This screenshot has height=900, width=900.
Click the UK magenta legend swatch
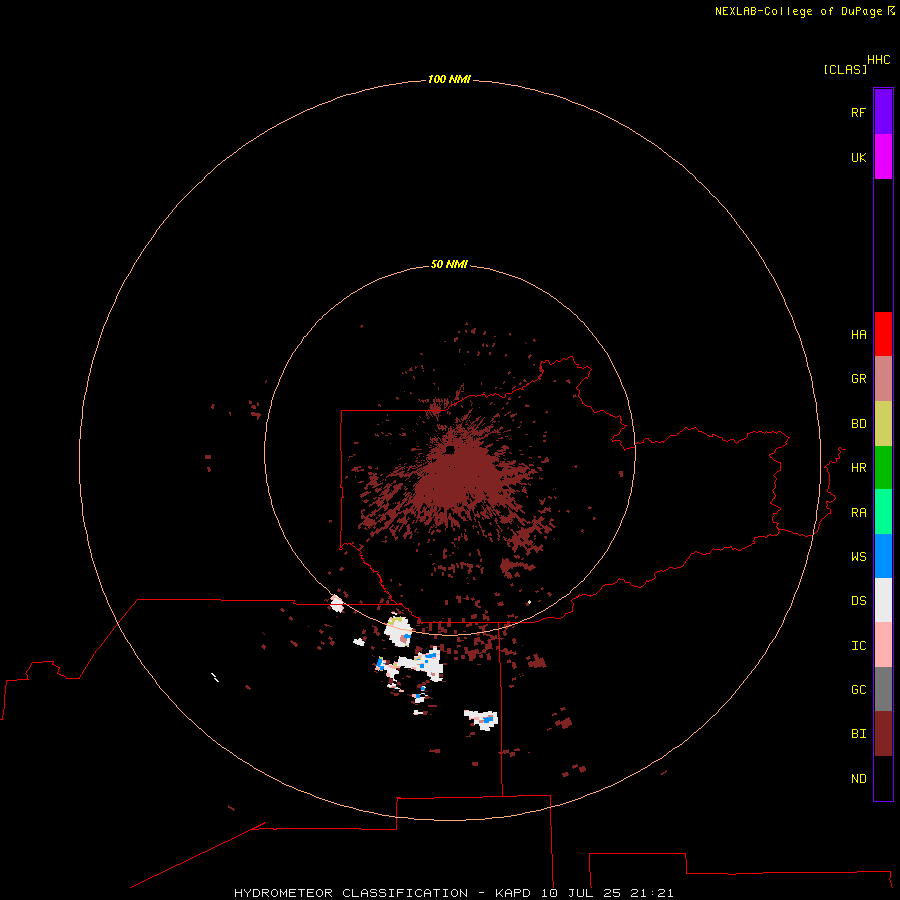(883, 157)
